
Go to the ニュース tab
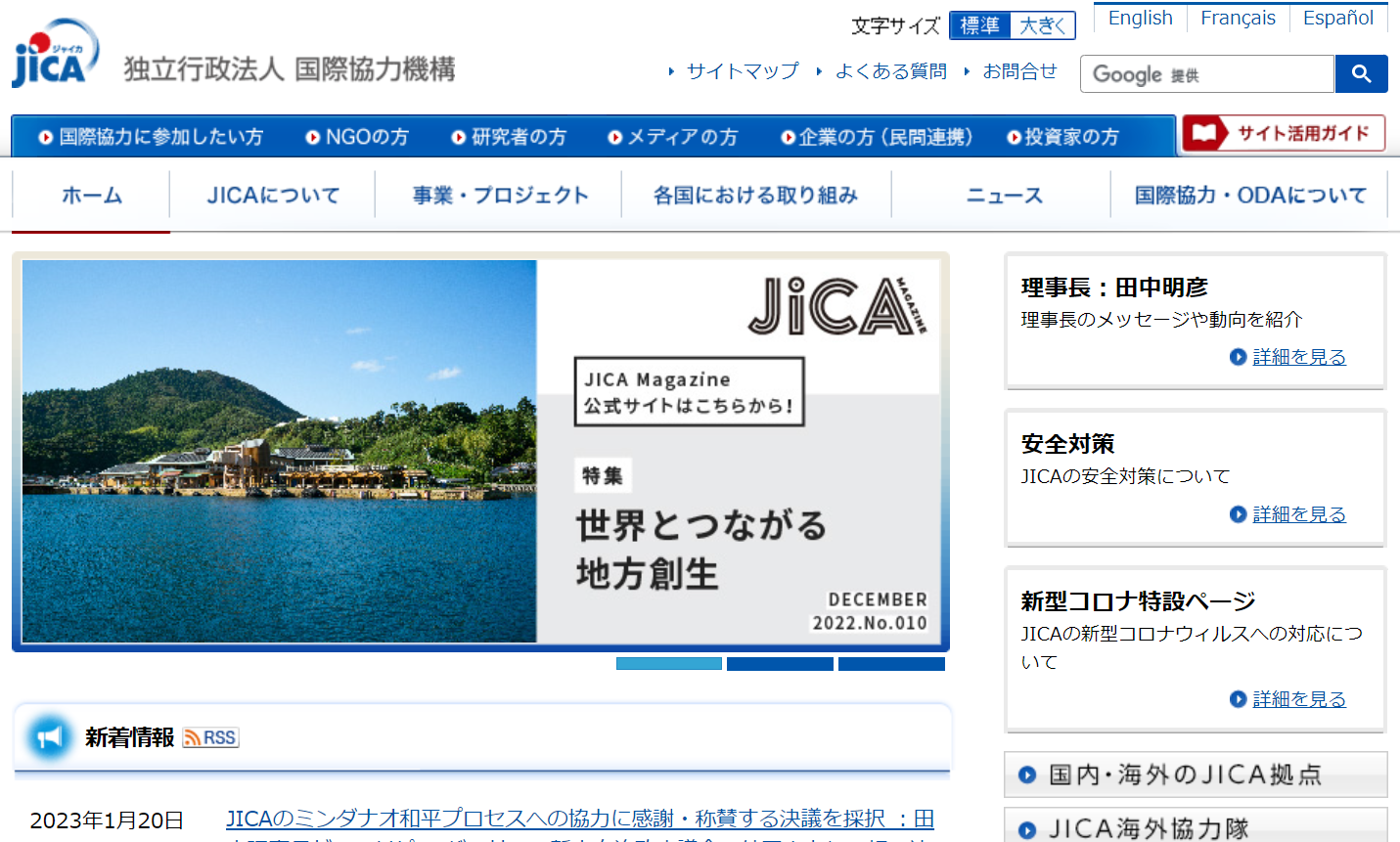pos(1004,196)
